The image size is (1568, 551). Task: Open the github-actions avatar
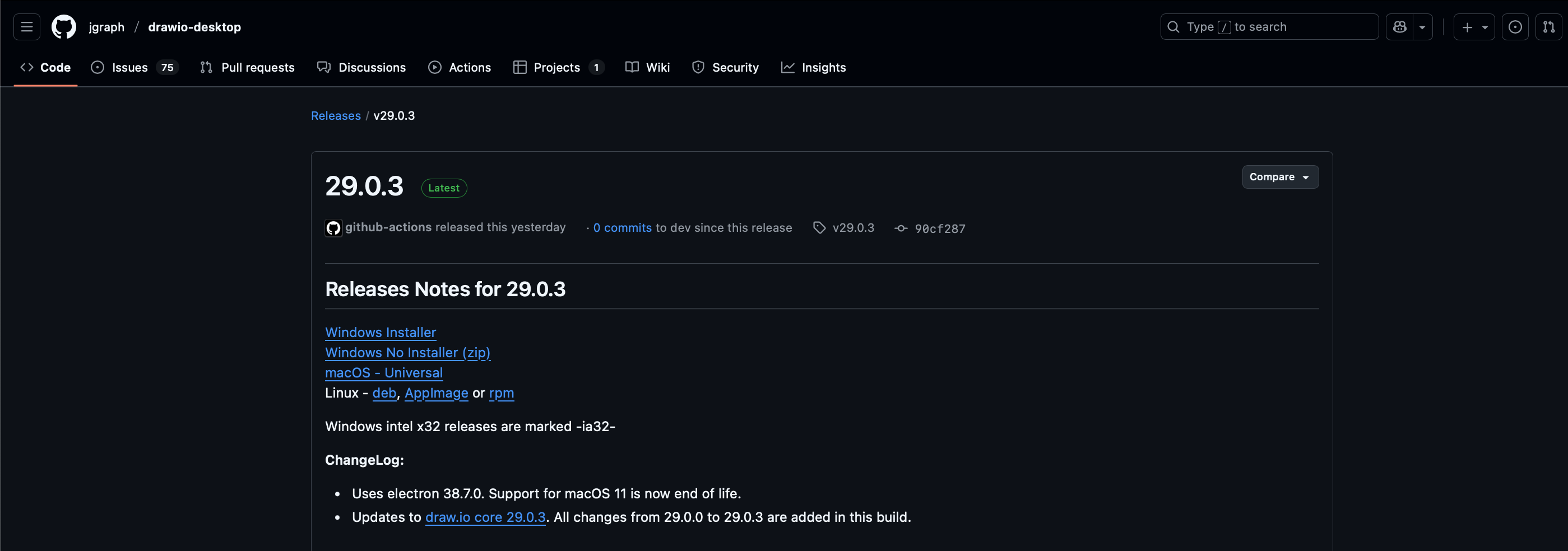tap(333, 228)
